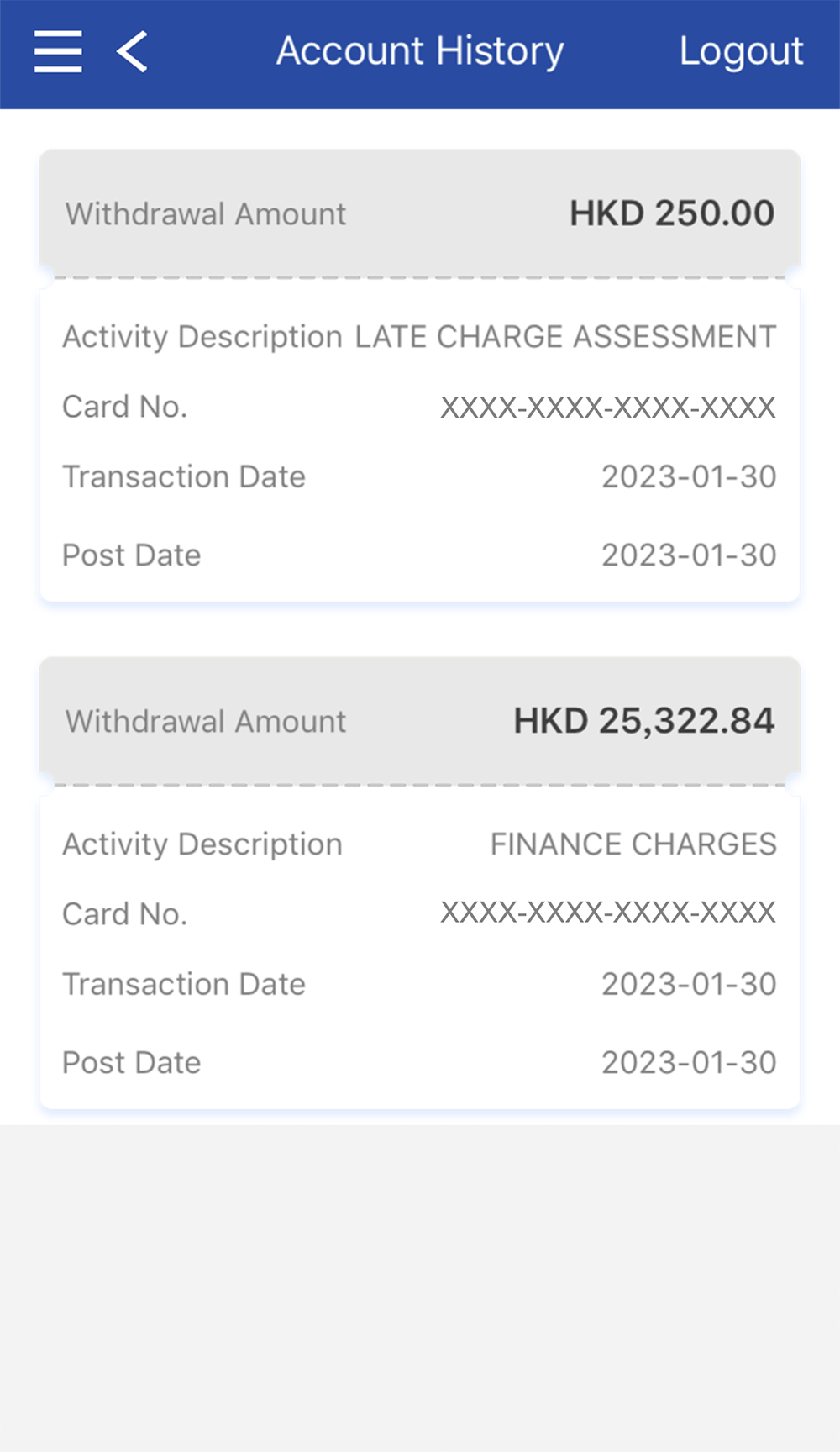840x1452 pixels.
Task: Tap the back arrow icon
Action: (133, 51)
